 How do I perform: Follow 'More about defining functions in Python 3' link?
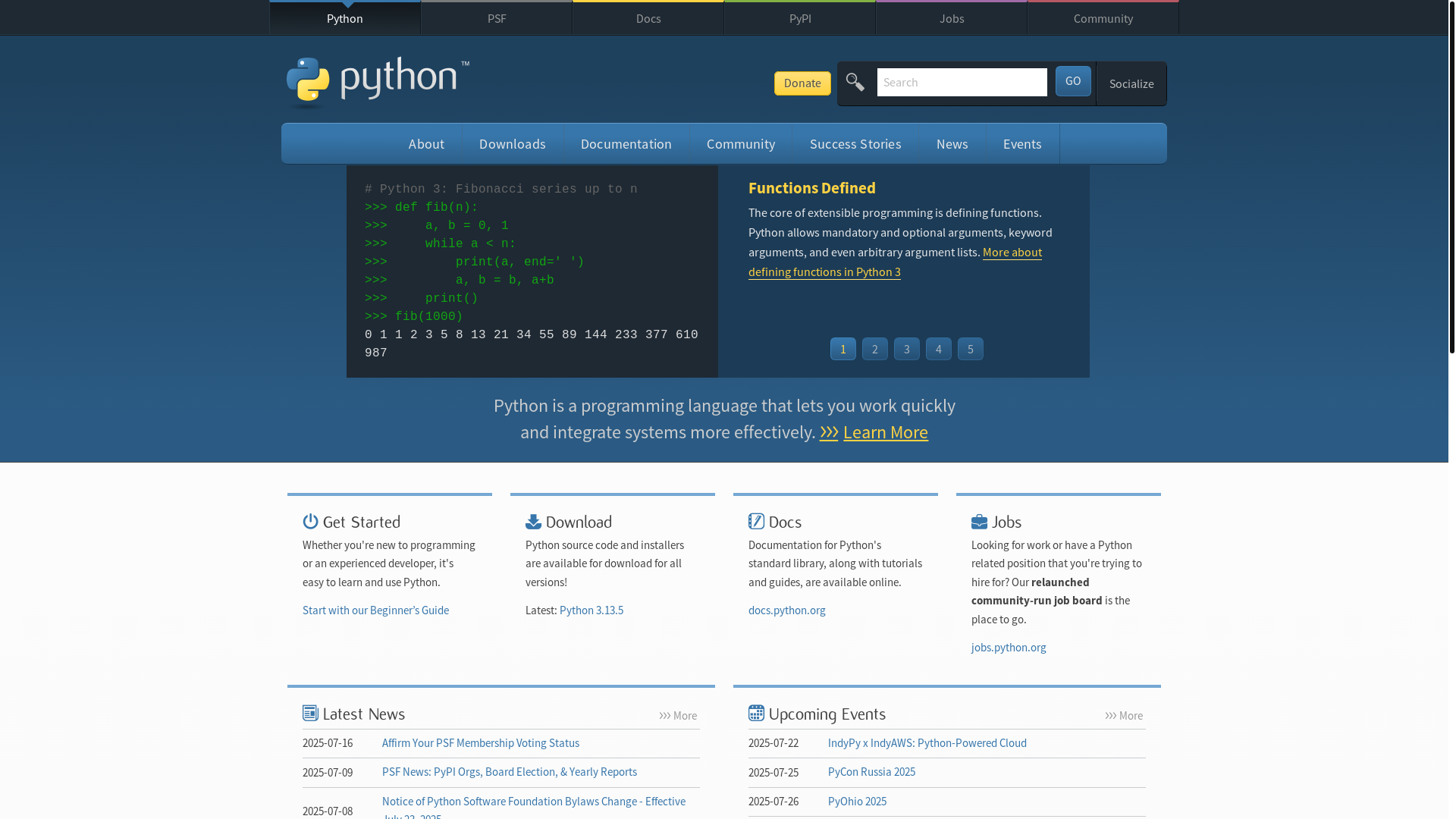tap(824, 271)
